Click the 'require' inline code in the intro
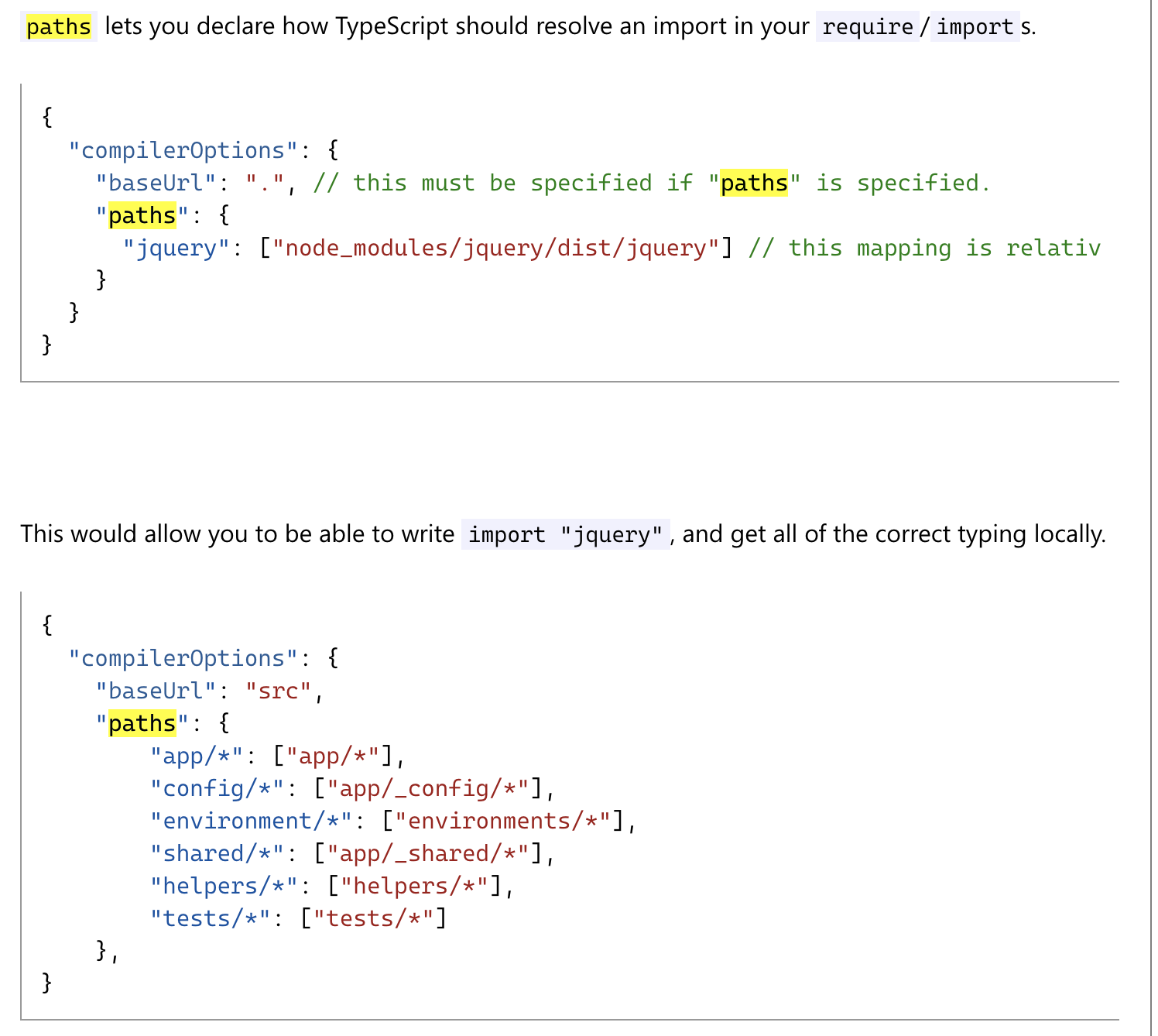This screenshot has width=1158, height=1036. pyautogui.click(x=868, y=27)
